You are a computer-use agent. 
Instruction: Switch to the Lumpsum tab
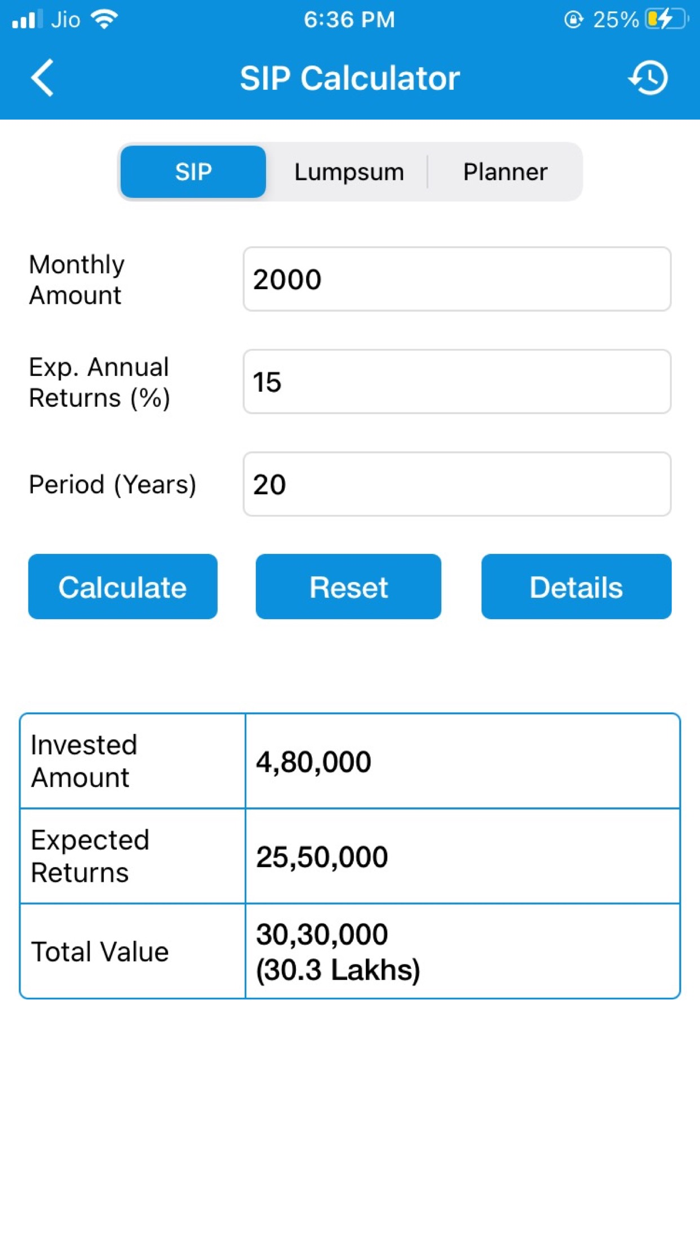click(x=348, y=171)
